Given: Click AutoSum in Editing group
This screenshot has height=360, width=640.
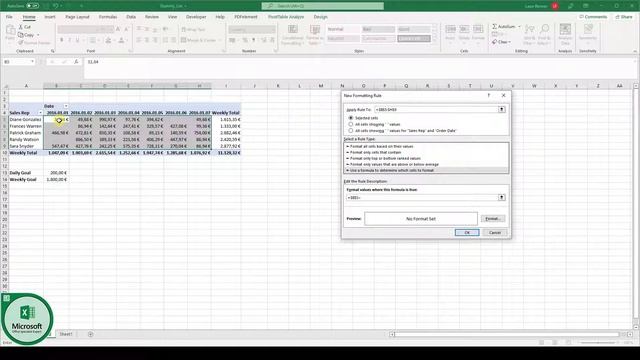Looking at the screenshot, I should click(x=504, y=27).
